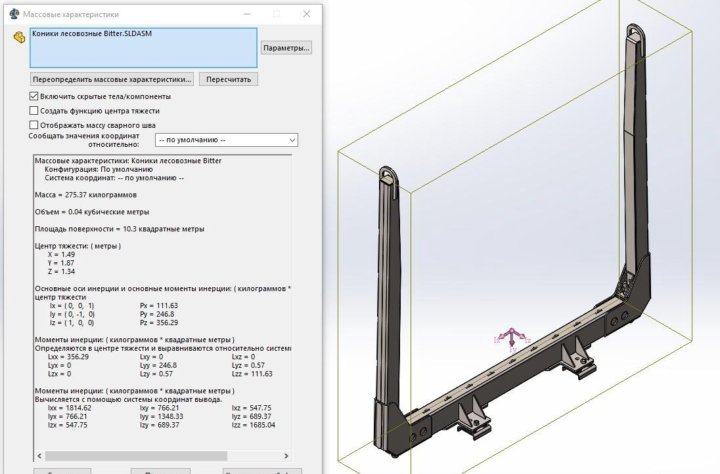The height and width of the screenshot is (474, 720).
Task: Close the Массовые характеристики dialog
Action: [301, 10]
